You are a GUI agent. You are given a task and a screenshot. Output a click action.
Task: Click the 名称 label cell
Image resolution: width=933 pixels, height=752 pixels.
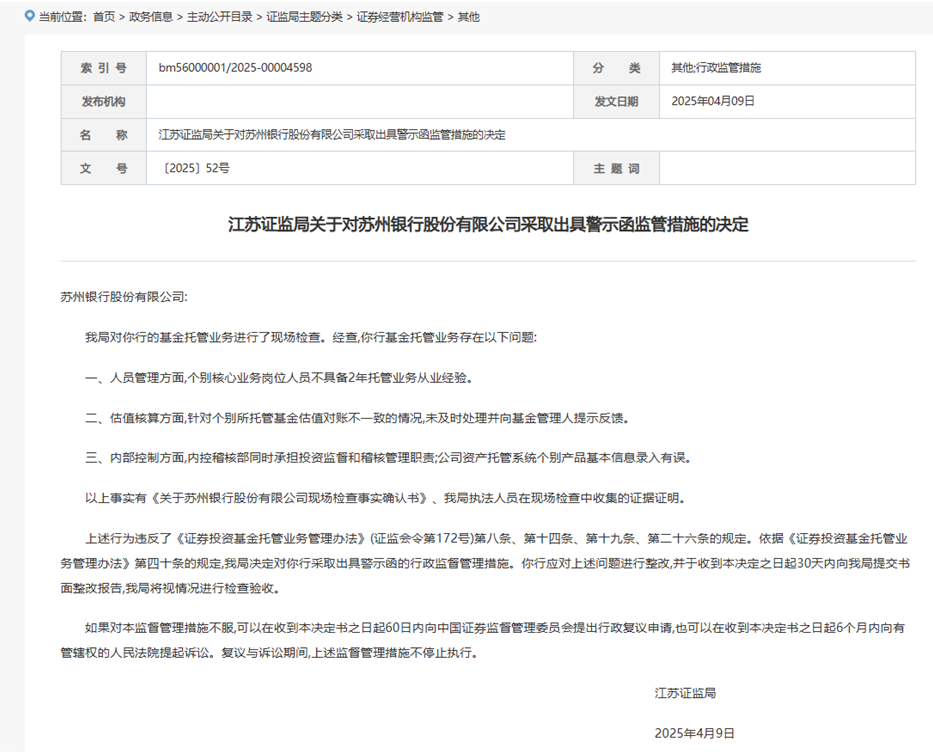coord(104,135)
